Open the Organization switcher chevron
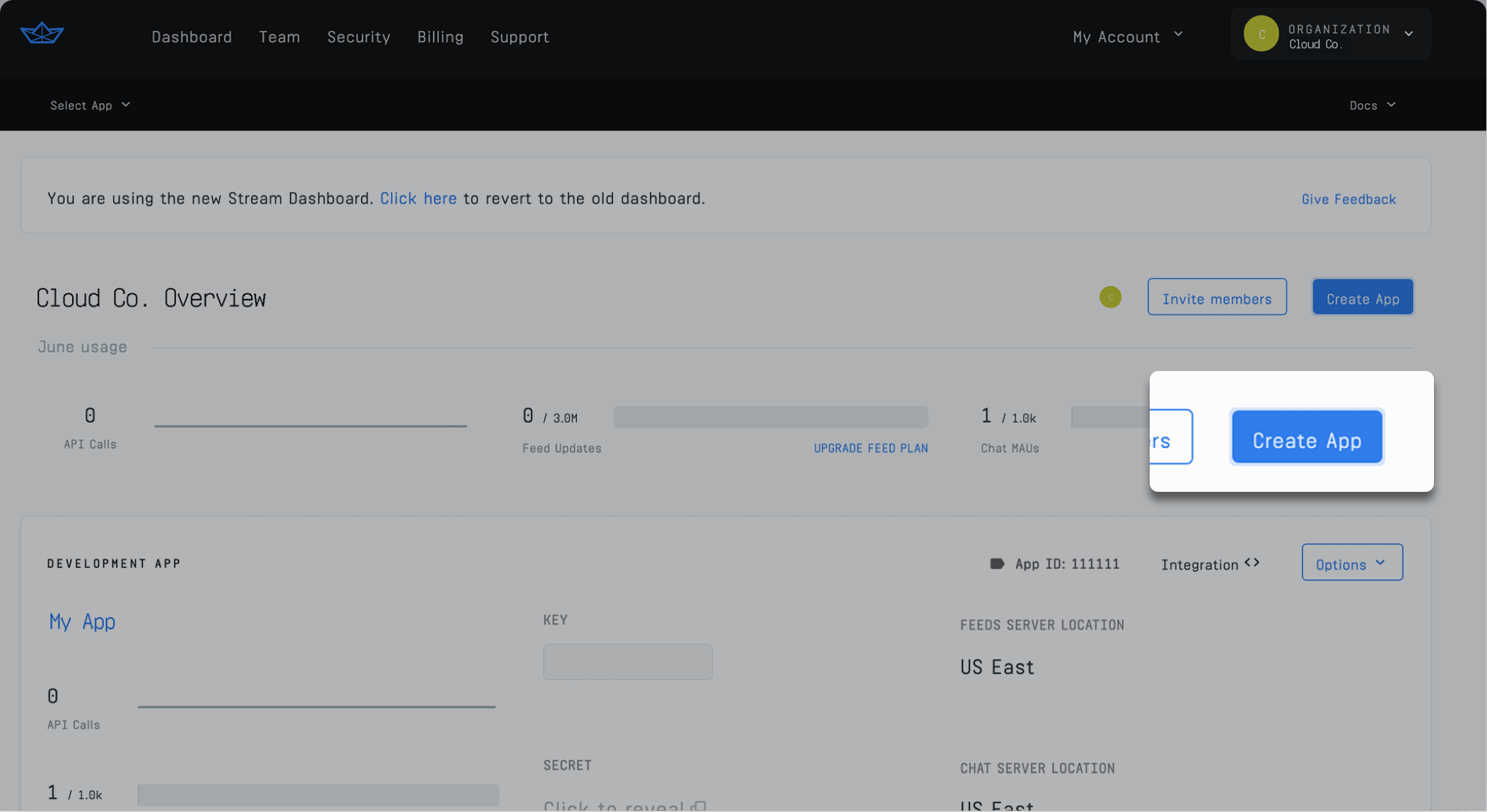Viewport: 1487px width, 812px height. [1409, 34]
